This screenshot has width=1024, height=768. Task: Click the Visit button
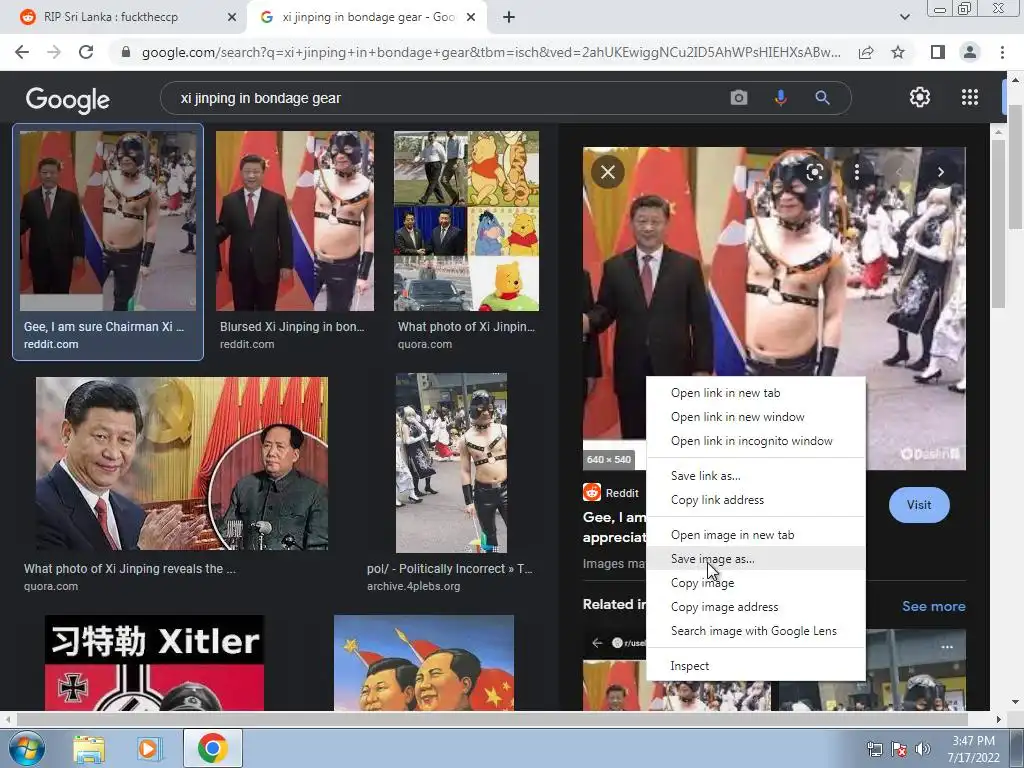pyautogui.click(x=919, y=505)
